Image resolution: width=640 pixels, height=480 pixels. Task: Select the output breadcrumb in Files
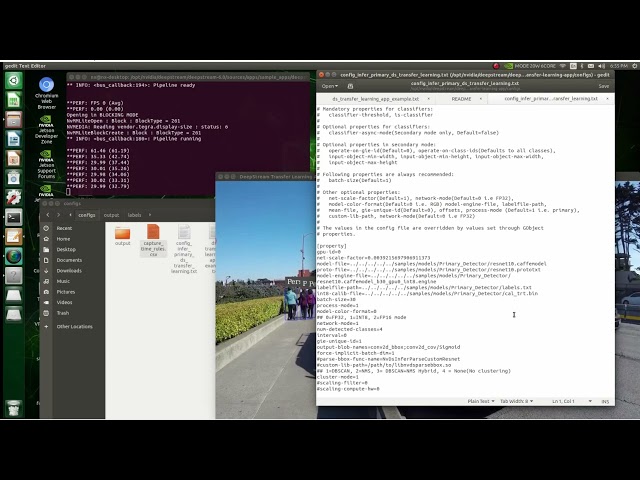(111, 215)
